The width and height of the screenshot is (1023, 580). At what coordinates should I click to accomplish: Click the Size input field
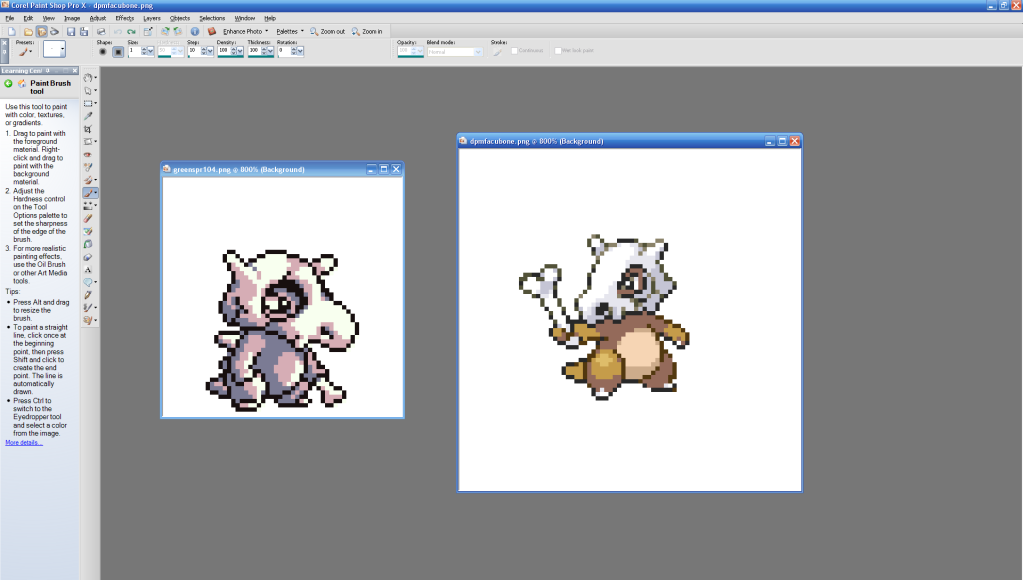[x=134, y=50]
